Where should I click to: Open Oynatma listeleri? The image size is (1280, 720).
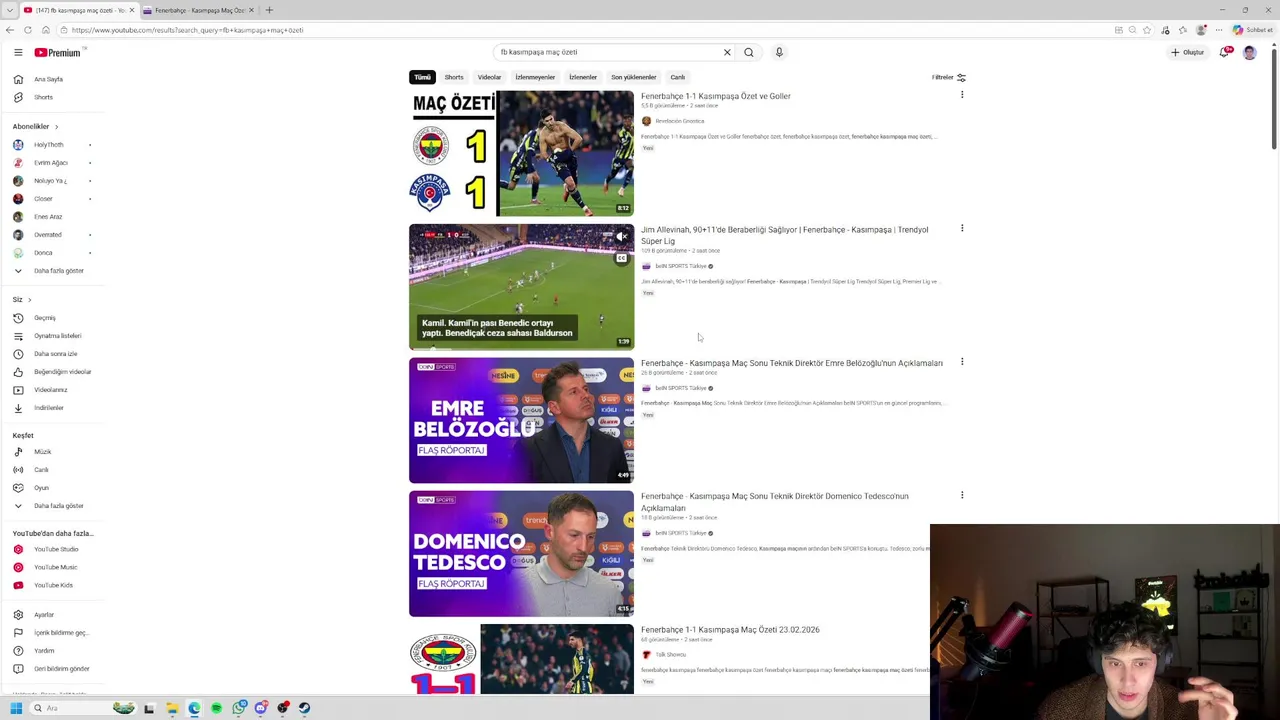click(57, 336)
